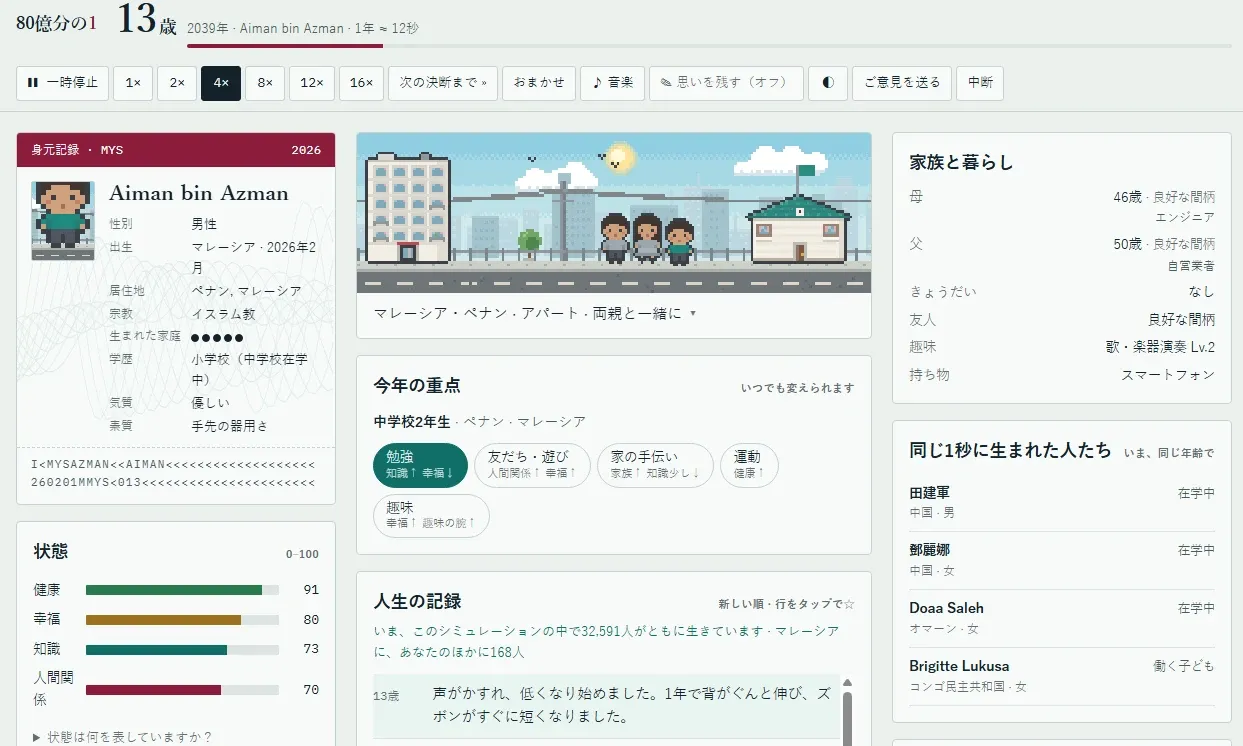Click the 持ち物 スマートフォン row
The width and height of the screenshot is (1243, 746).
1062,375
